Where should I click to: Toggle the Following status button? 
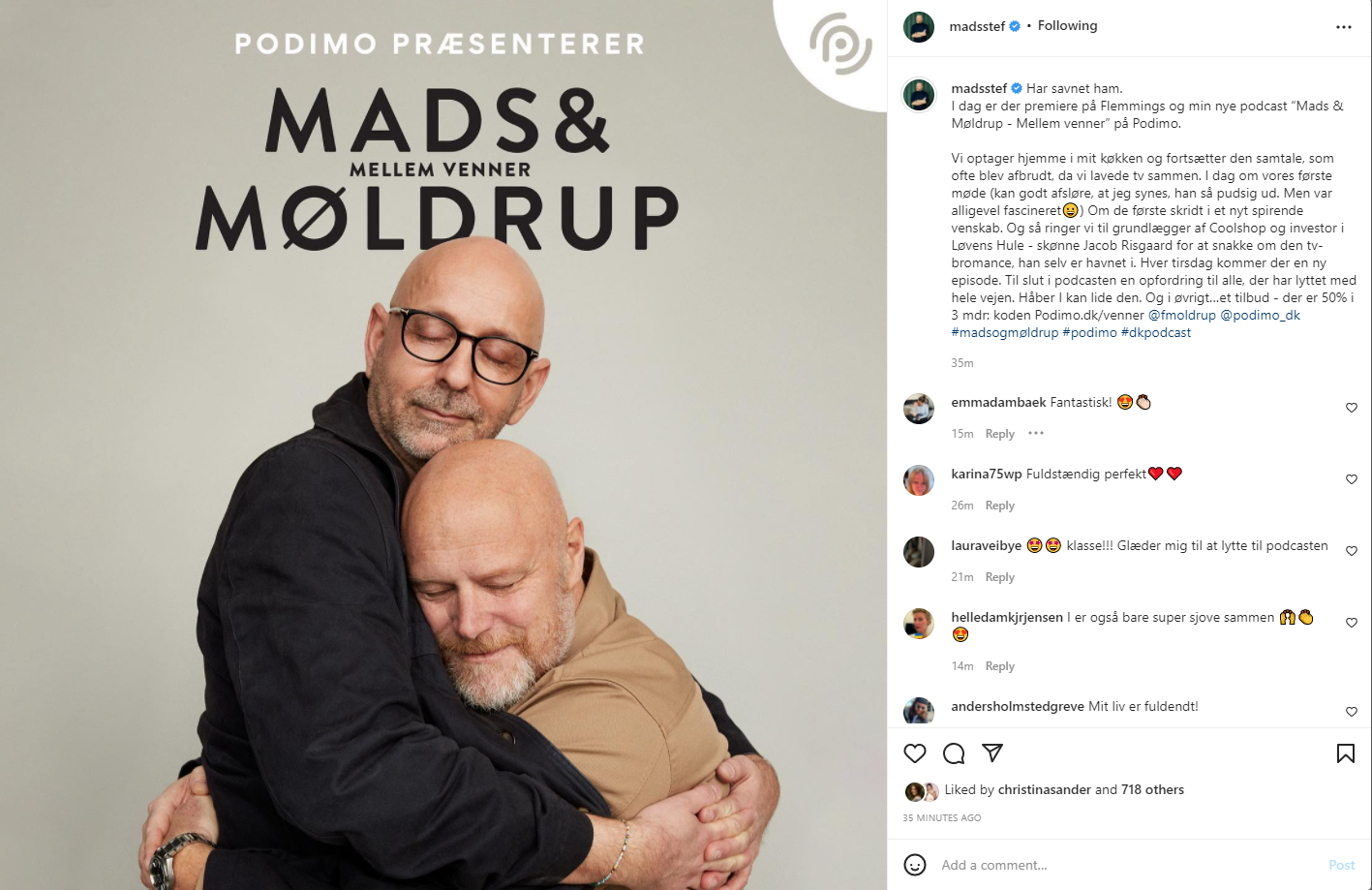coord(1067,26)
